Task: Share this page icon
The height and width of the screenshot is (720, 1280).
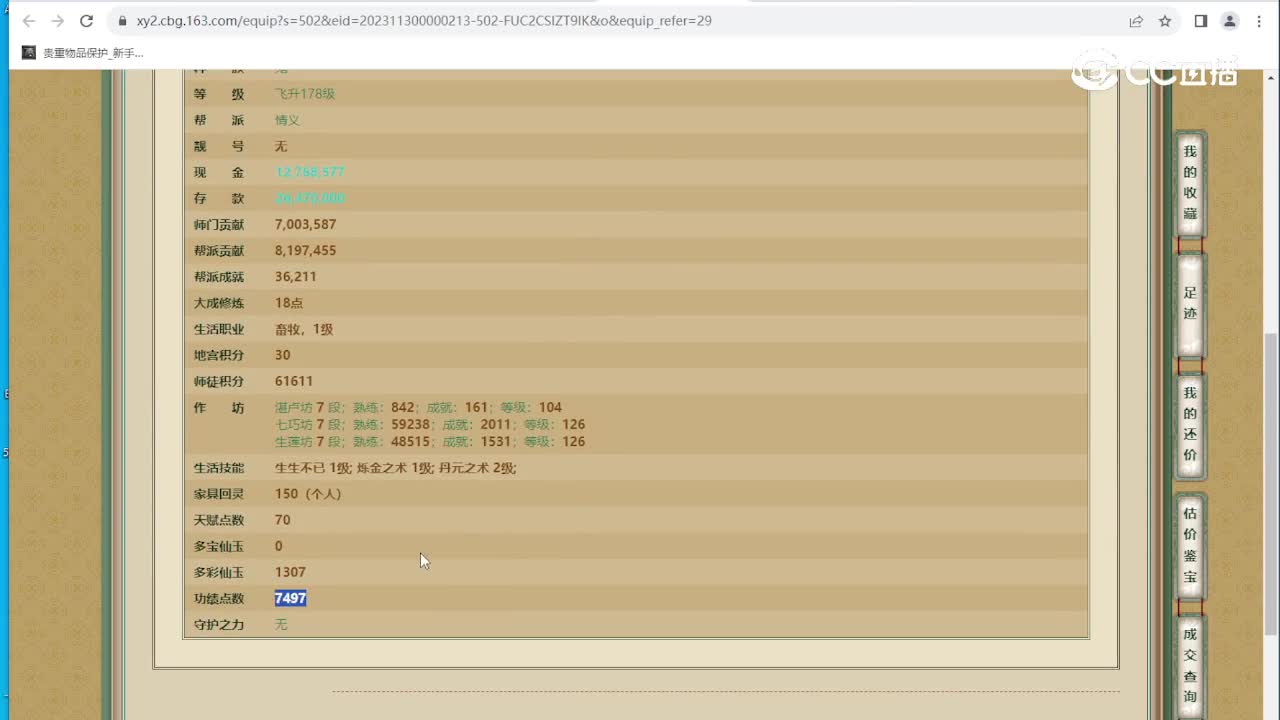Action: (1136, 21)
